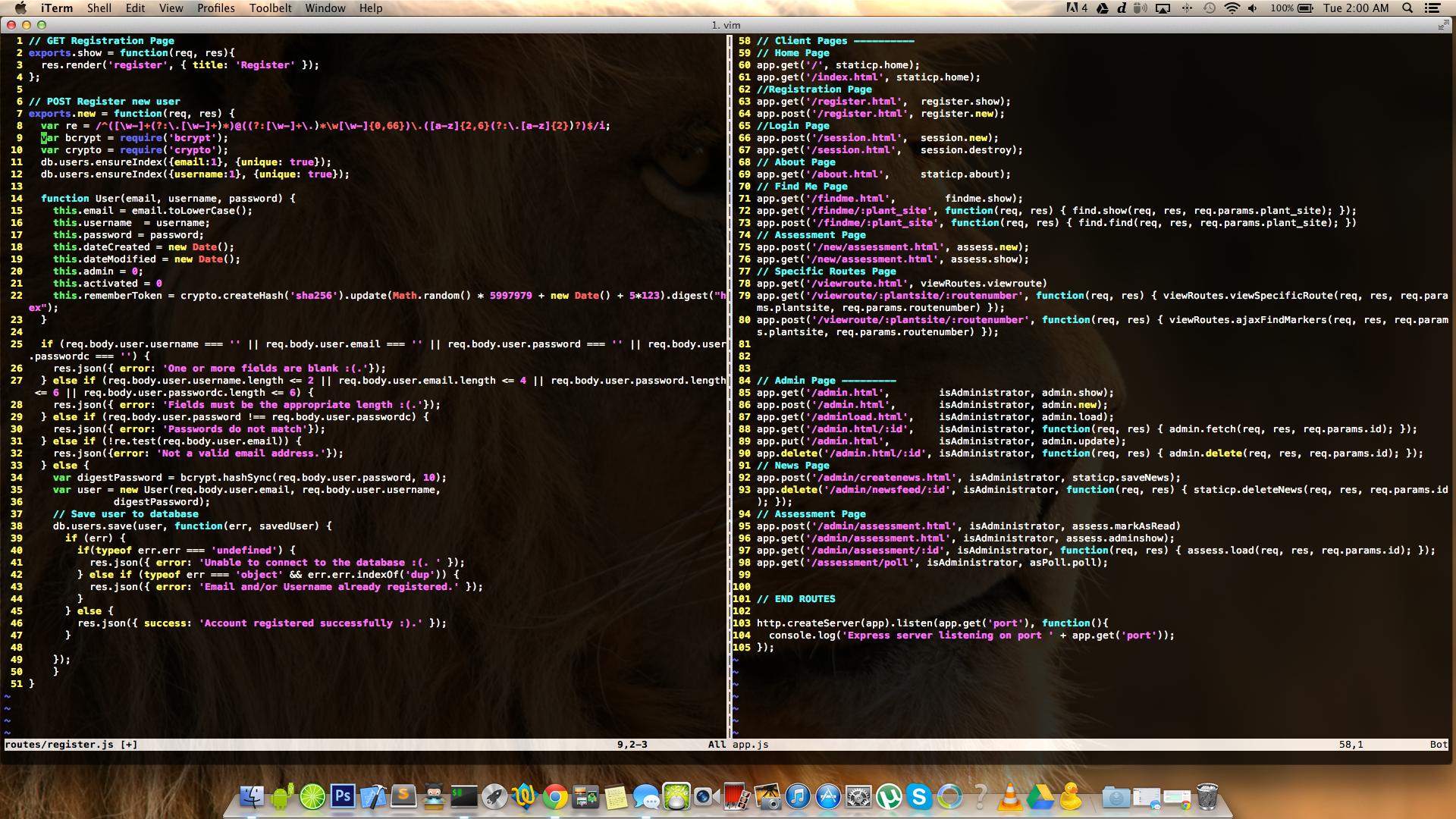The width and height of the screenshot is (1456, 819).
Task: Click the '// Save user to database' comment
Action: click(126, 514)
